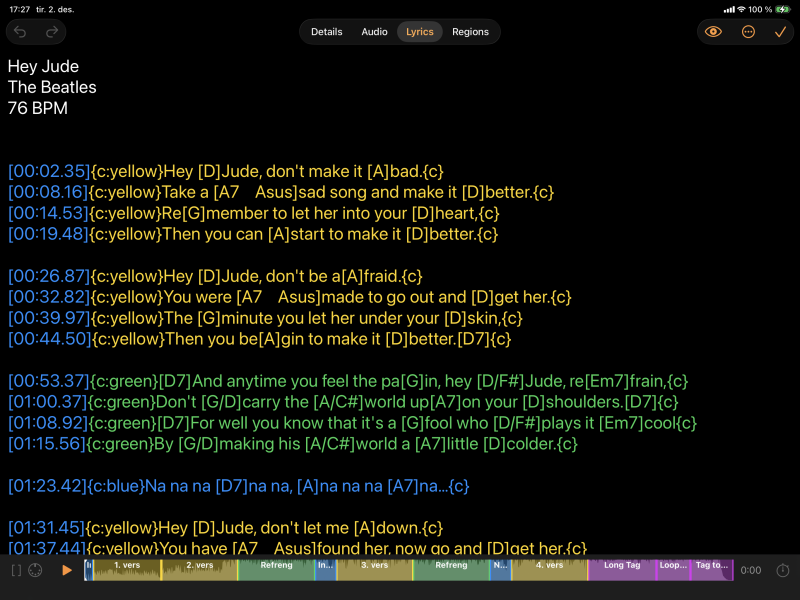The width and height of the screenshot is (800, 600).
Task: Select the Lyrics tab
Action: [x=420, y=32]
